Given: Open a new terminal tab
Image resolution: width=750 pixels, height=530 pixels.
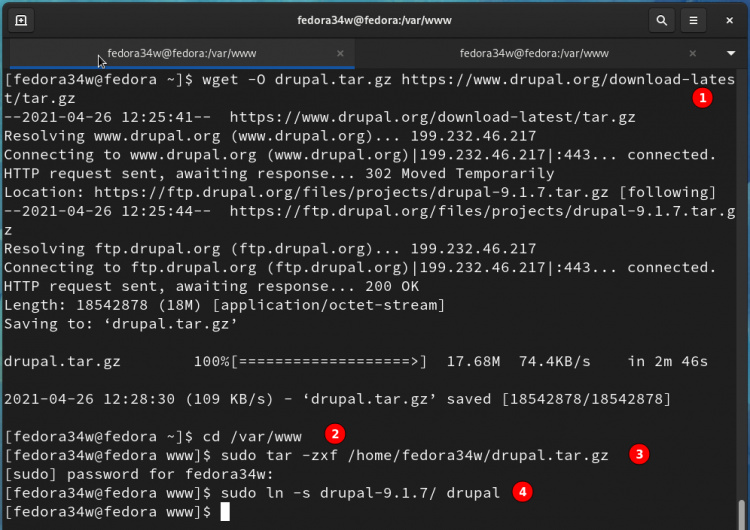Looking at the screenshot, I should (21, 20).
